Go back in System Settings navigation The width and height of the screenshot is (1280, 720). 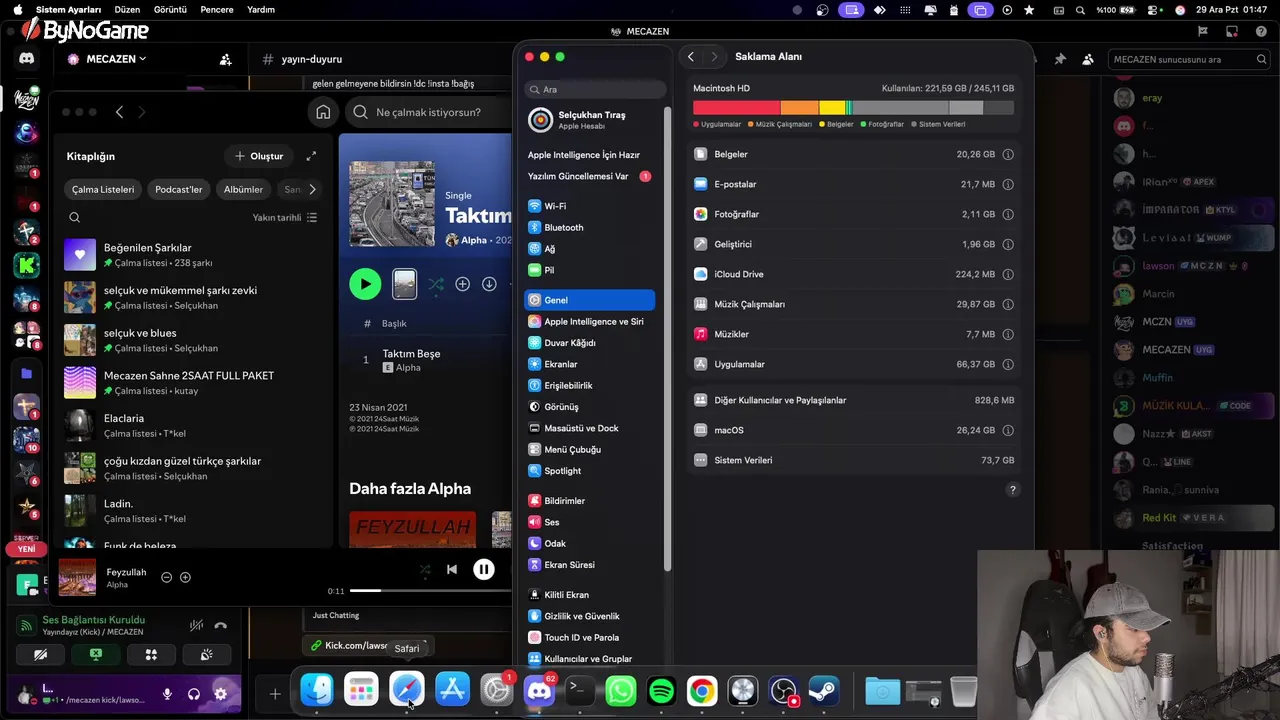point(691,57)
